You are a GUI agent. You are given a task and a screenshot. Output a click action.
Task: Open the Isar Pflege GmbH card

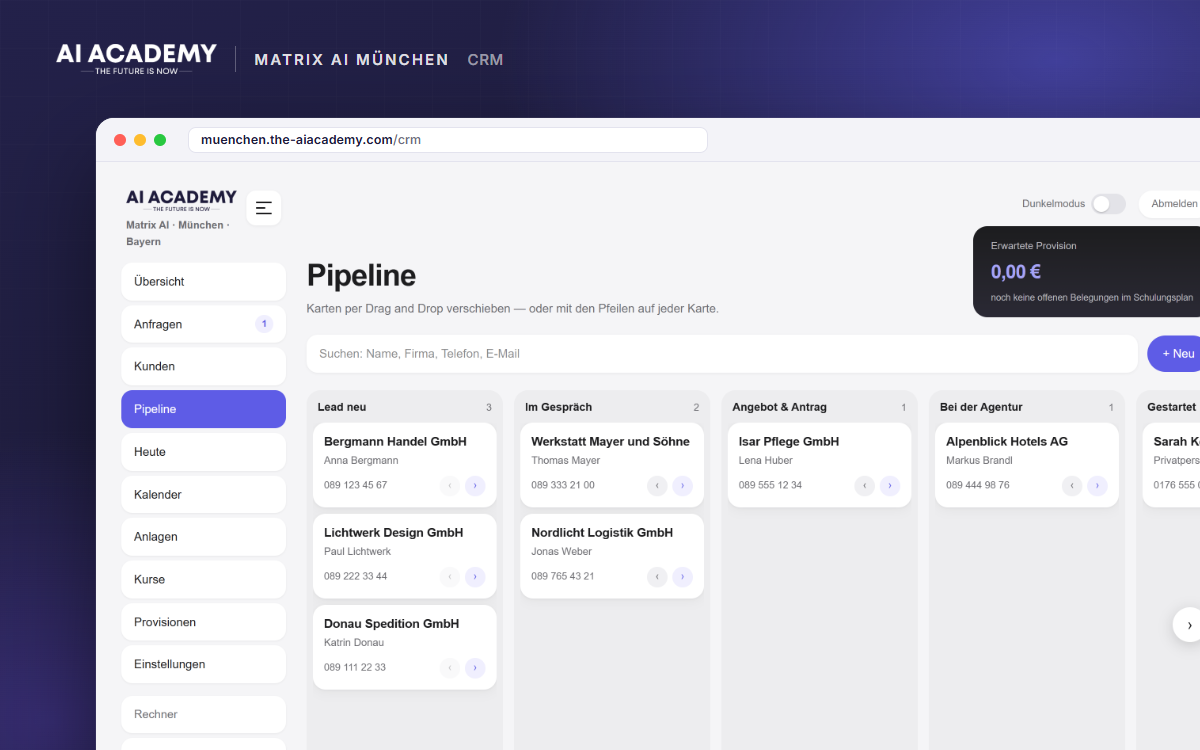coord(819,465)
